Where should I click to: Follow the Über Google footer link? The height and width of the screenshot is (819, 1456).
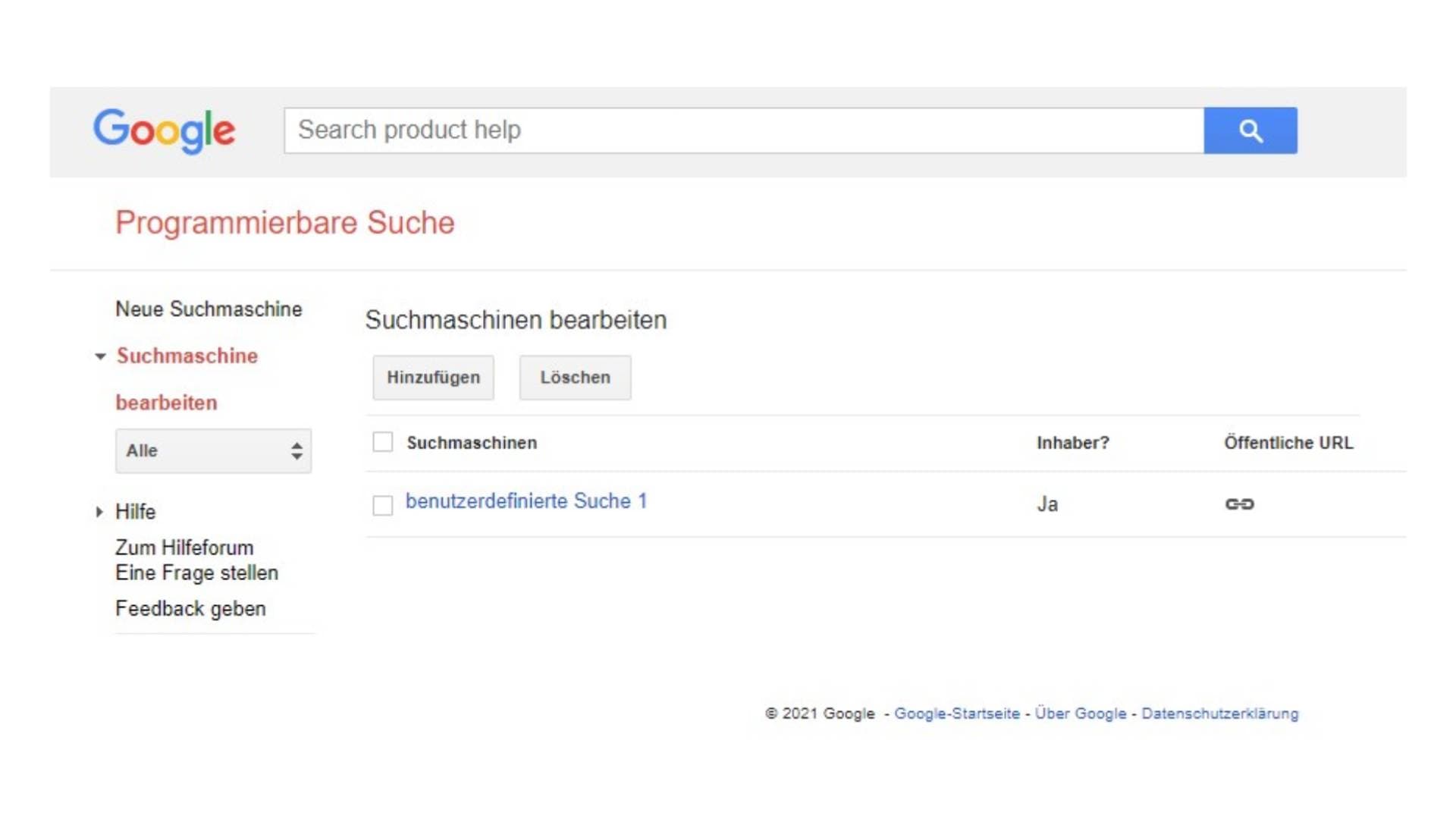point(1081,714)
